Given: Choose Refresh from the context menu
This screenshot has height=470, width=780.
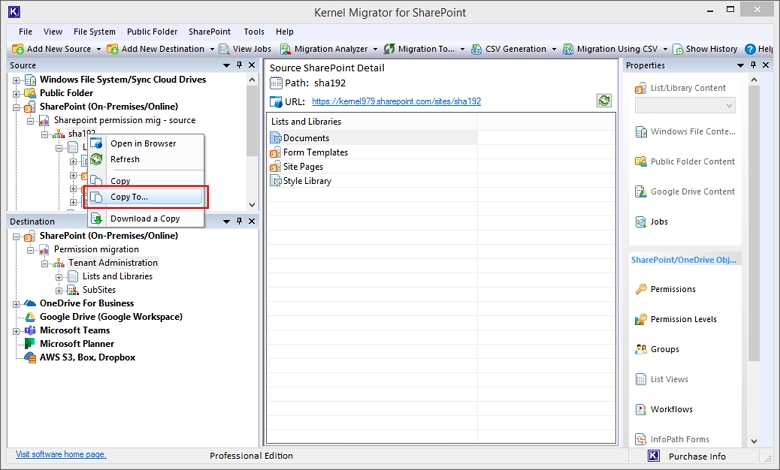Looking at the screenshot, I should tap(146, 159).
